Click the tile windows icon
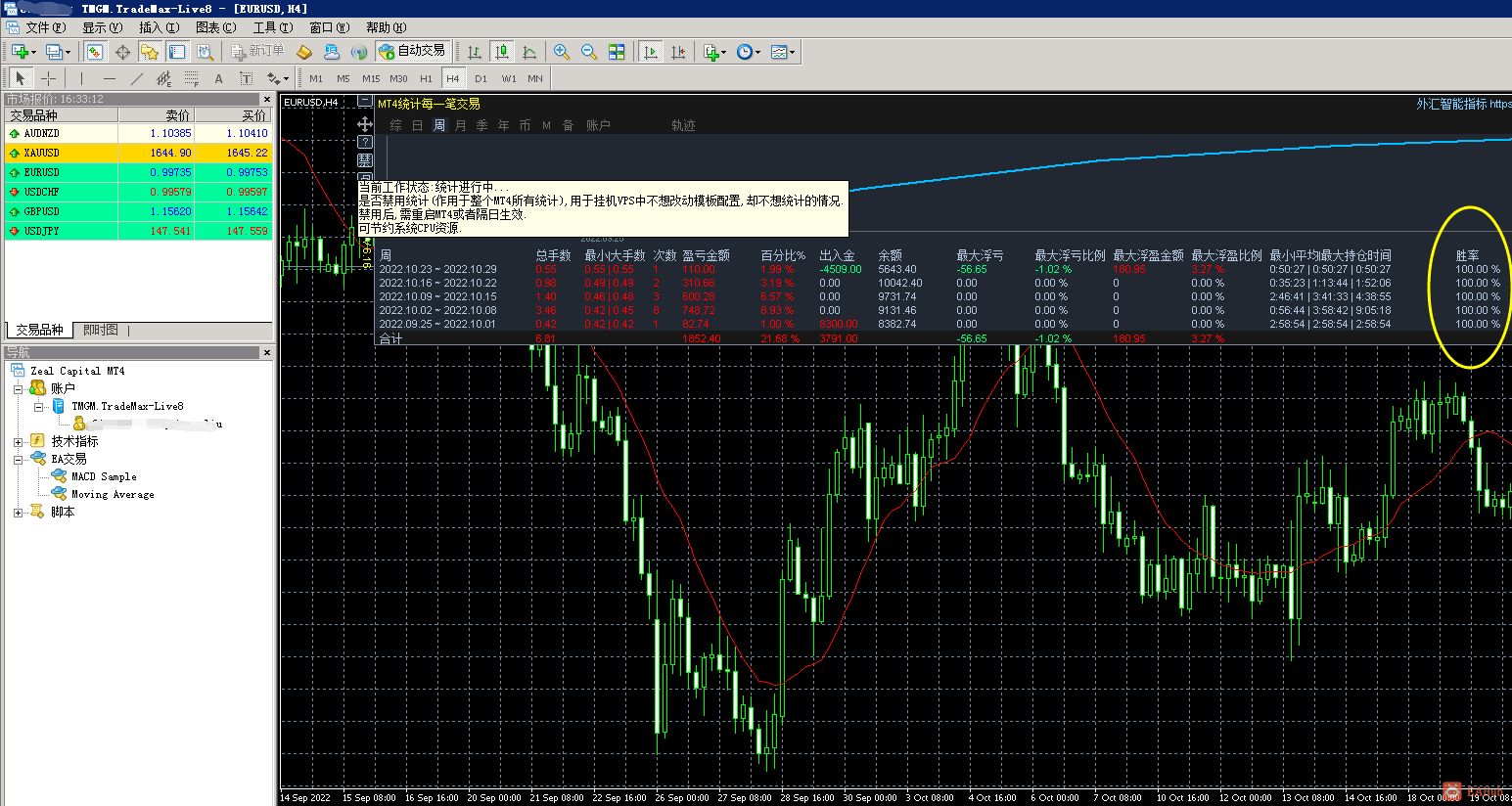The height and width of the screenshot is (806, 1512). 617,52
